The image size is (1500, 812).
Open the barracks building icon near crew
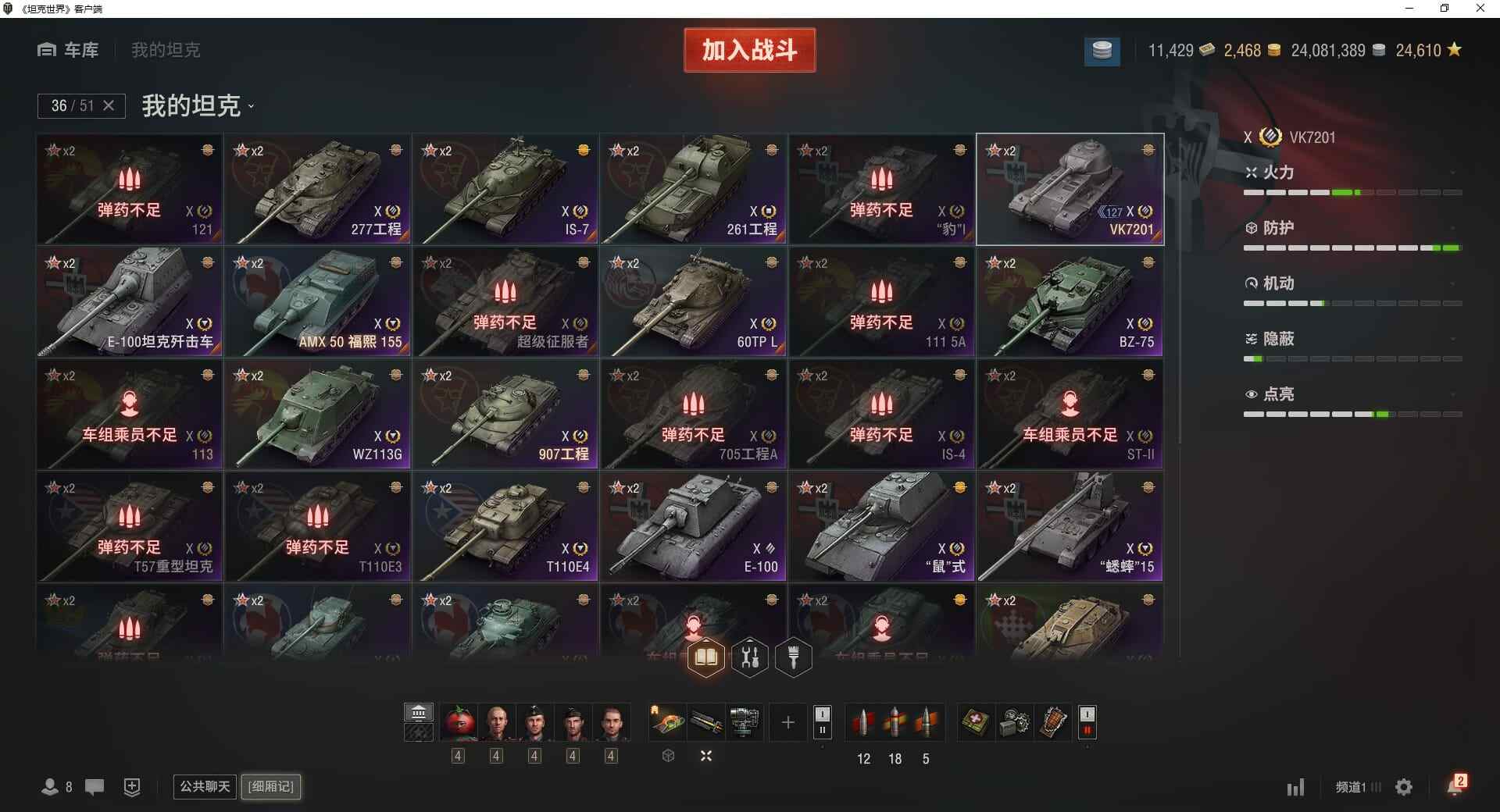[419, 713]
